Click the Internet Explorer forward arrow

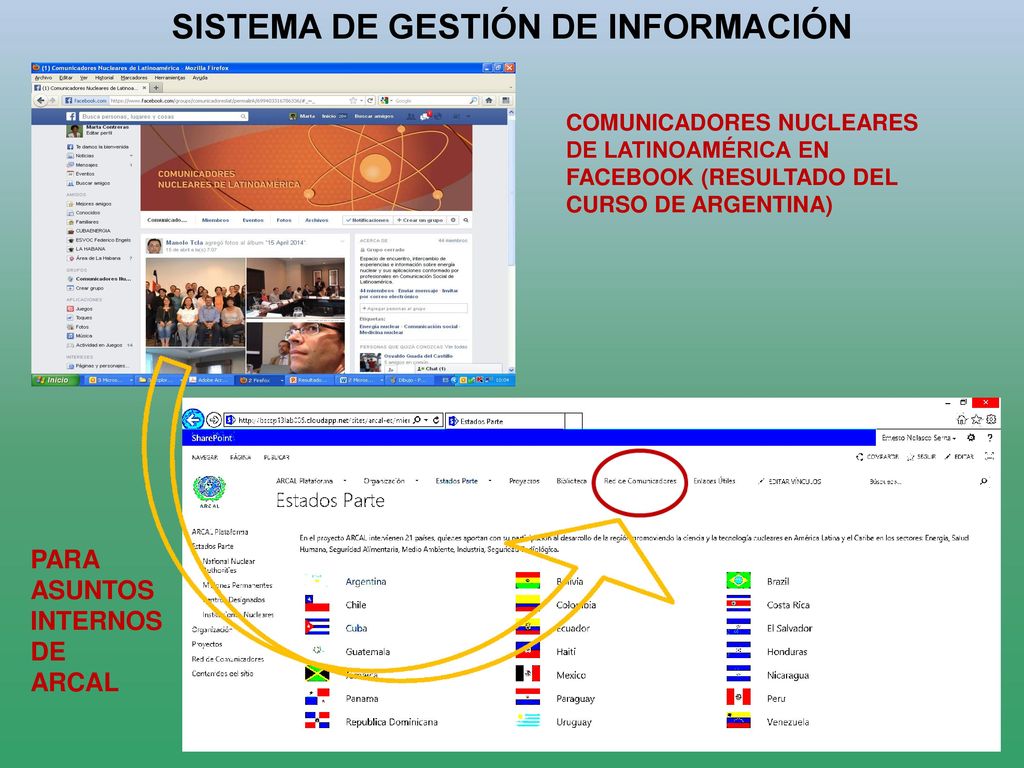(x=214, y=420)
